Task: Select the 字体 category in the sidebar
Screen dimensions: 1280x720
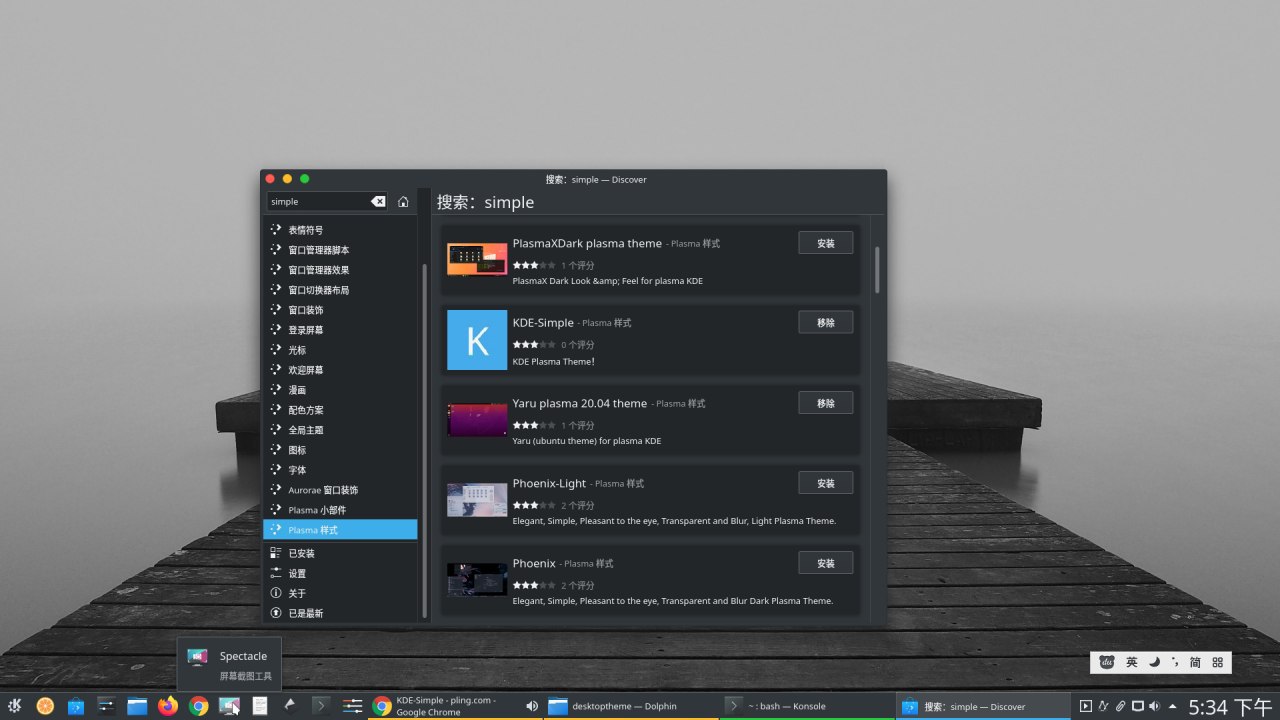Action: pos(340,470)
